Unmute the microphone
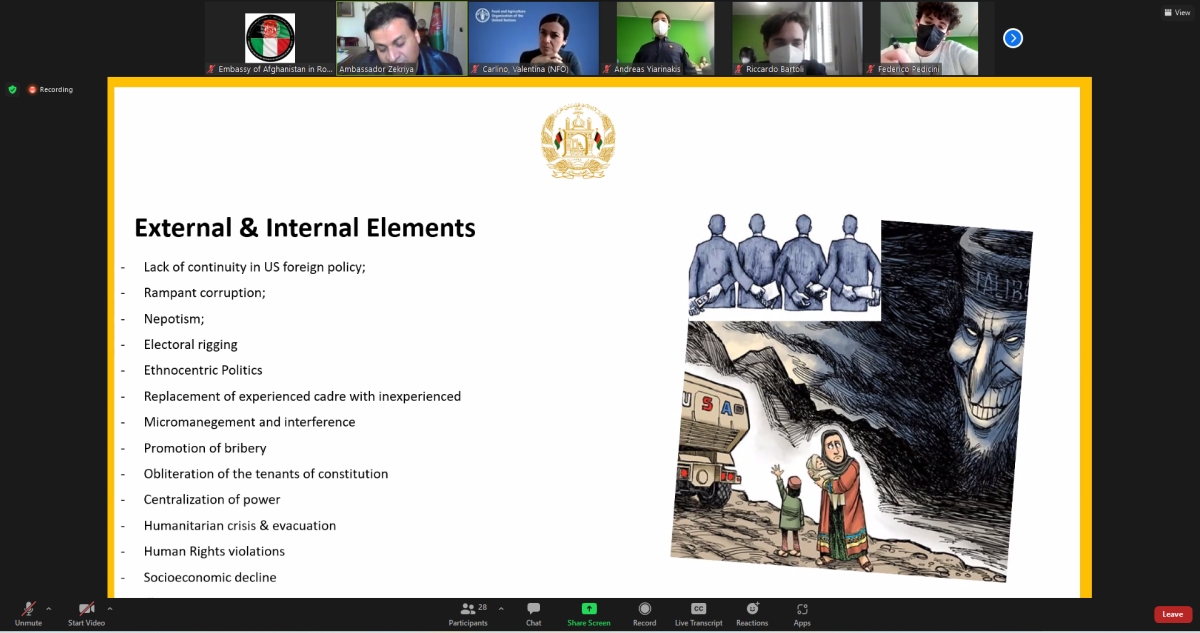This screenshot has height=633, width=1200. point(28,613)
